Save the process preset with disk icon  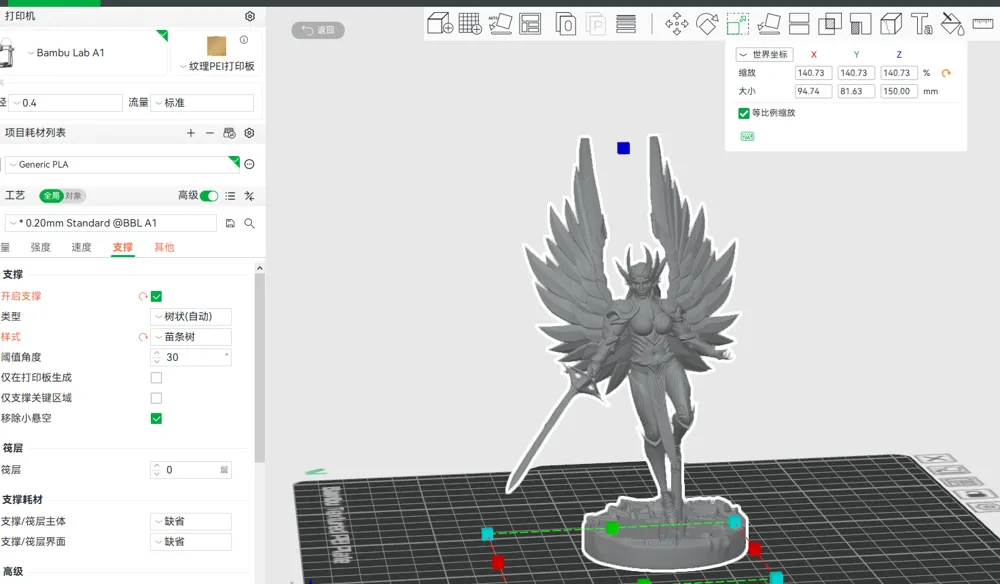click(x=230, y=223)
